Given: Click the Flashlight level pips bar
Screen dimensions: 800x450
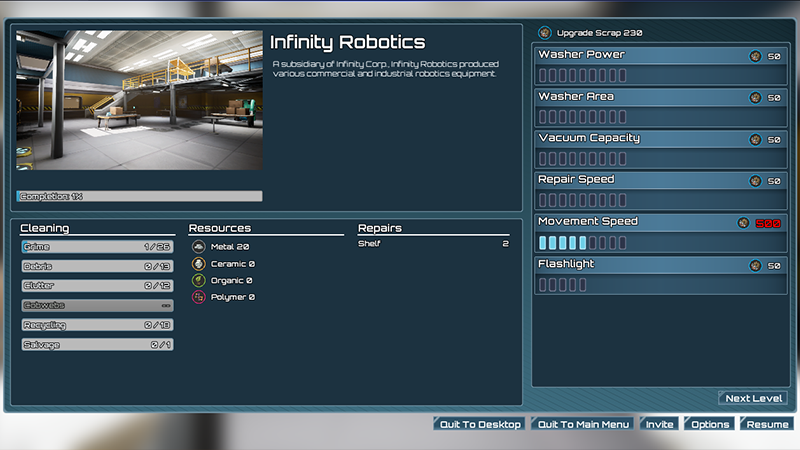Looking at the screenshot, I should 562,285.
